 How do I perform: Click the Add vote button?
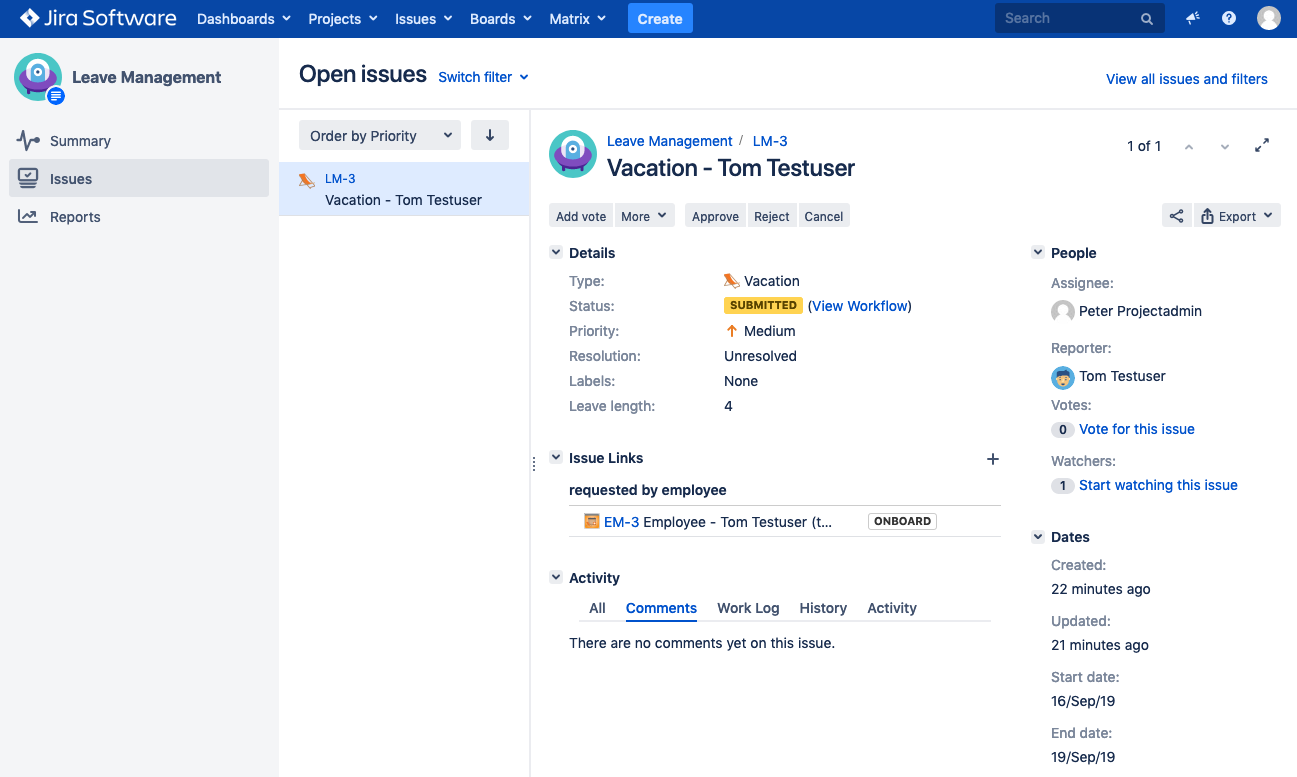point(581,216)
